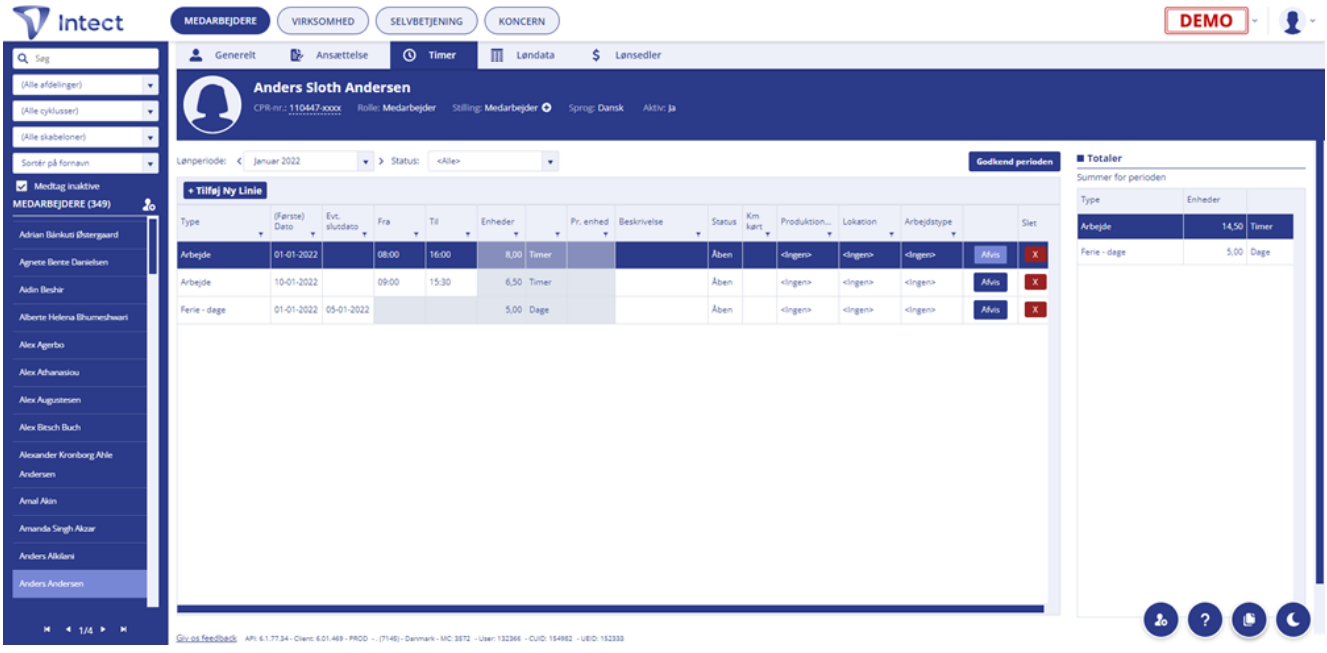Screen dimensions: 1327x653
Task: Click Afvis on Ferie - dage row
Action: 990,310
